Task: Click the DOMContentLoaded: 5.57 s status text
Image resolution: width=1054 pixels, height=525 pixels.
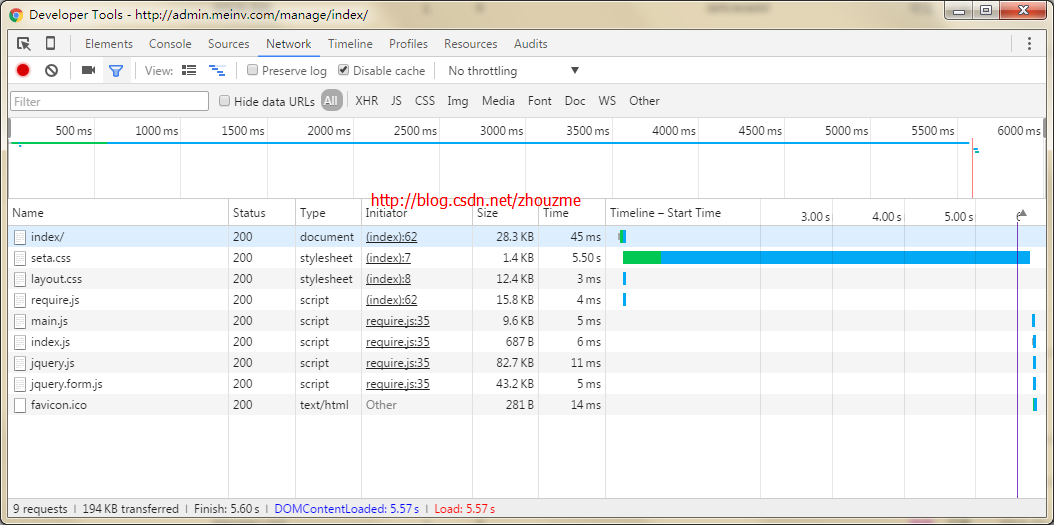Action: (346, 509)
